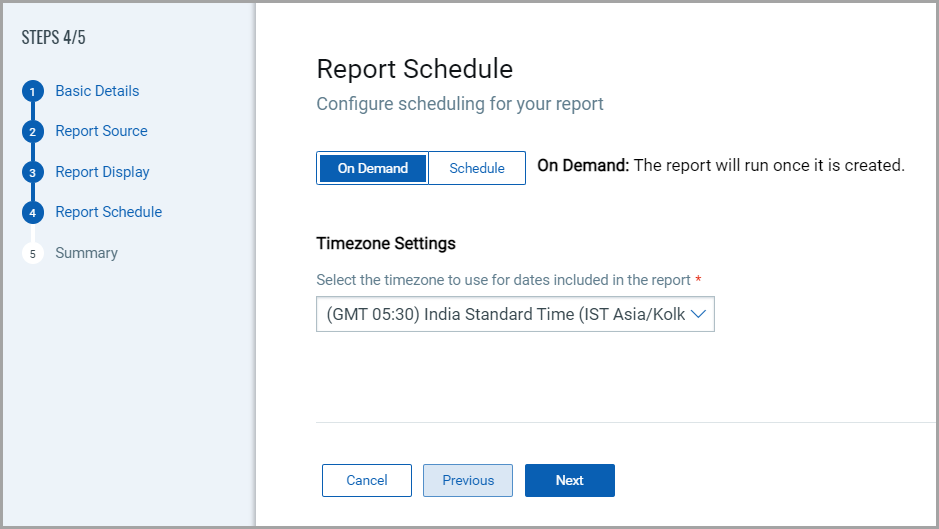Switch to Schedule mode
Screen dimensions: 939x529
click(x=477, y=169)
